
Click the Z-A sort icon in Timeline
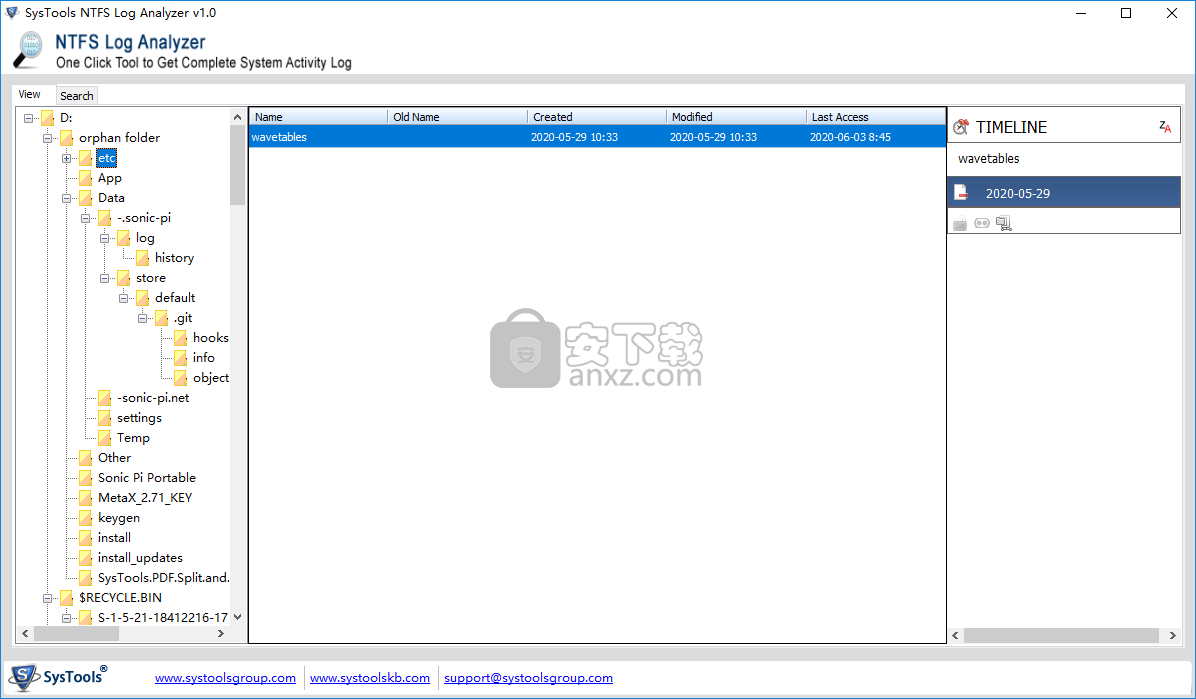tap(1165, 127)
